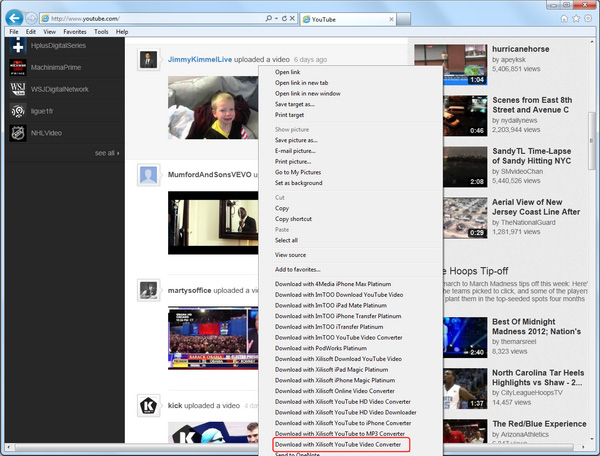The height and width of the screenshot is (456, 600).
Task: Select 'E-mail picture...' menu entry
Action: point(295,151)
